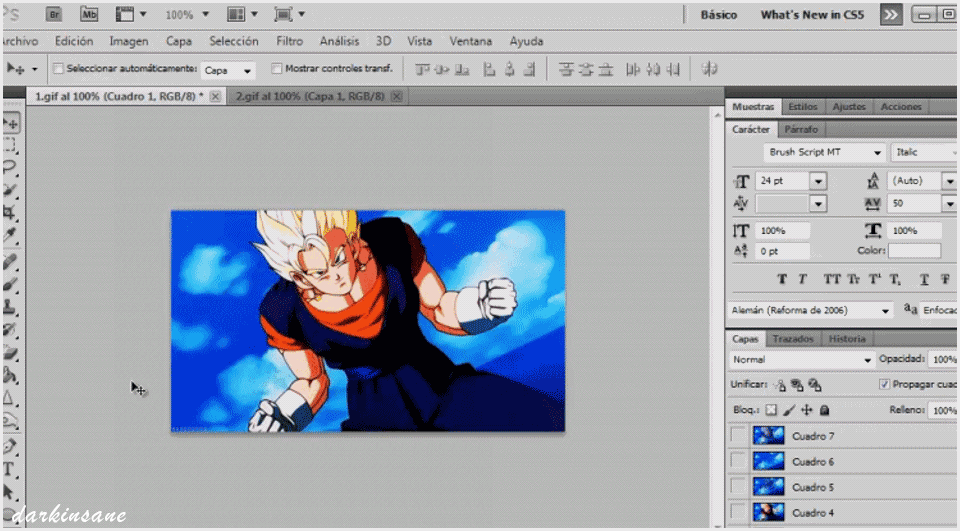Launch Mini Bridge from the Mb icon
The width and height of the screenshot is (960, 531).
point(89,14)
